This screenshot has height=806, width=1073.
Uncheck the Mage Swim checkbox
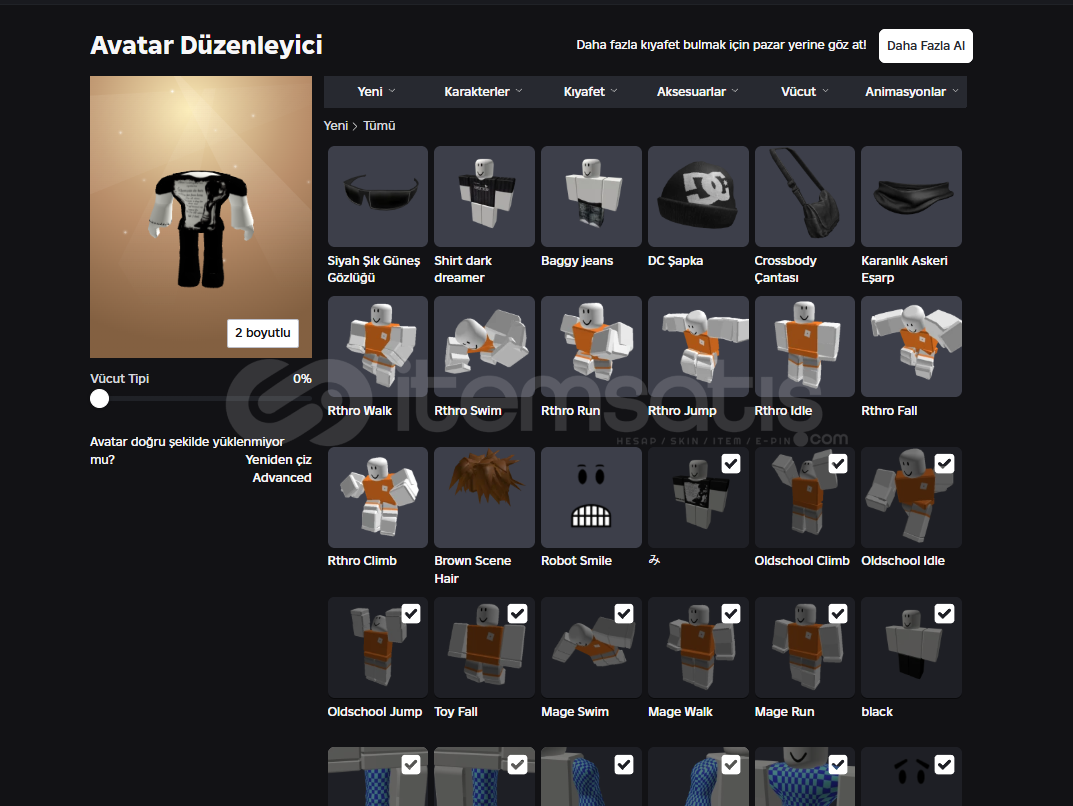624,614
